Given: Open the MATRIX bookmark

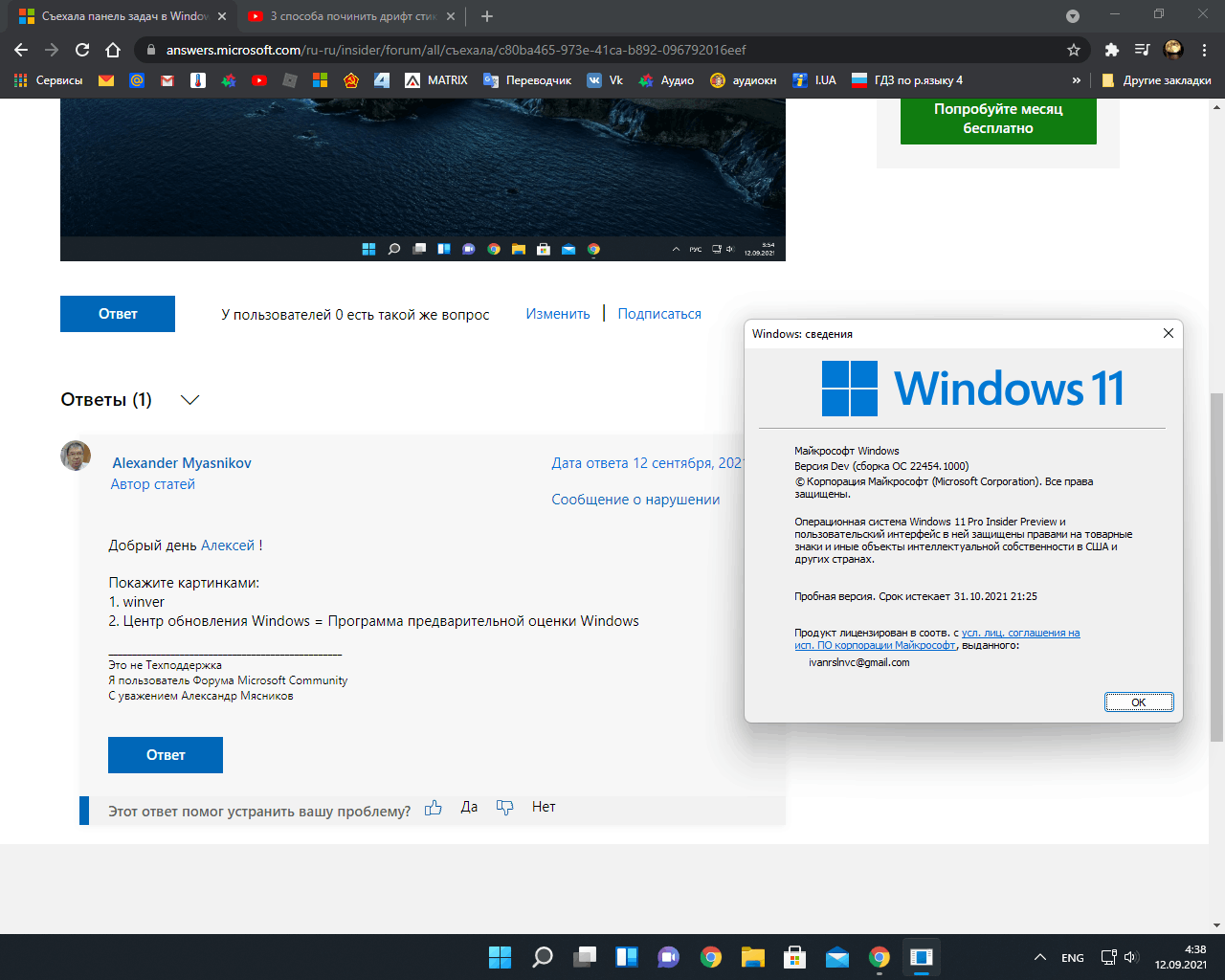Looking at the screenshot, I should (436, 80).
